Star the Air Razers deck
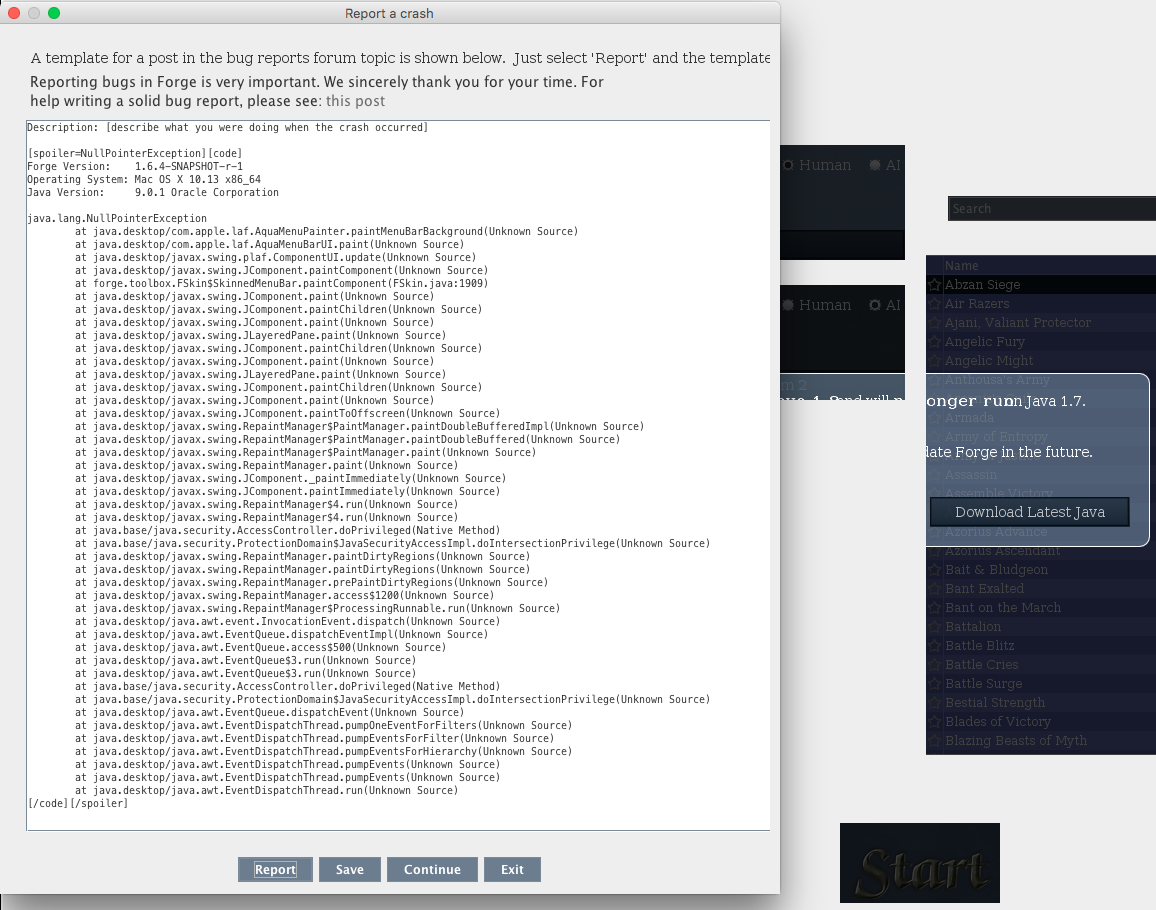The height and width of the screenshot is (910, 1156). [x=935, y=304]
